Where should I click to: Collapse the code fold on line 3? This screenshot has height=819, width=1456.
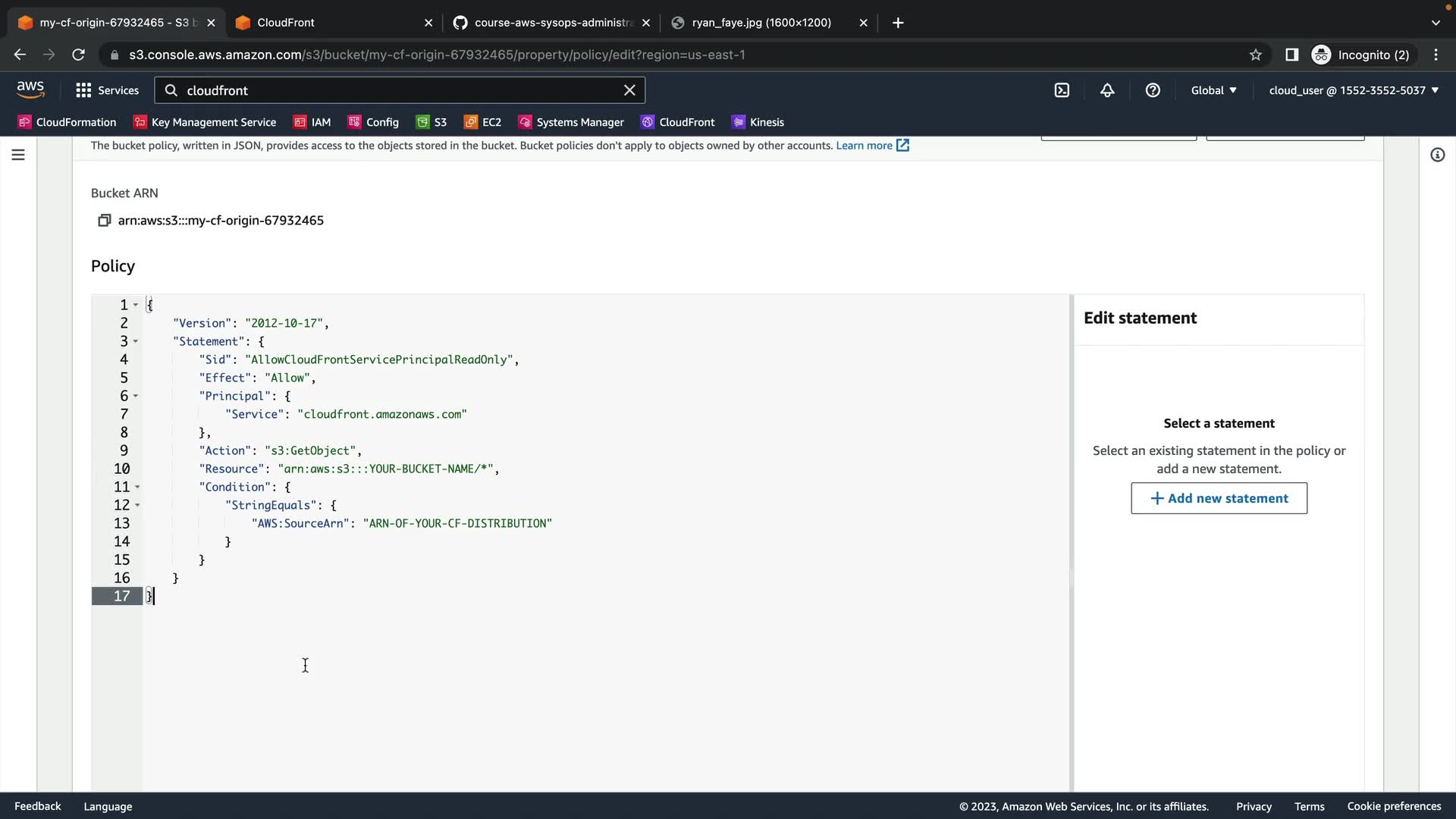[136, 341]
